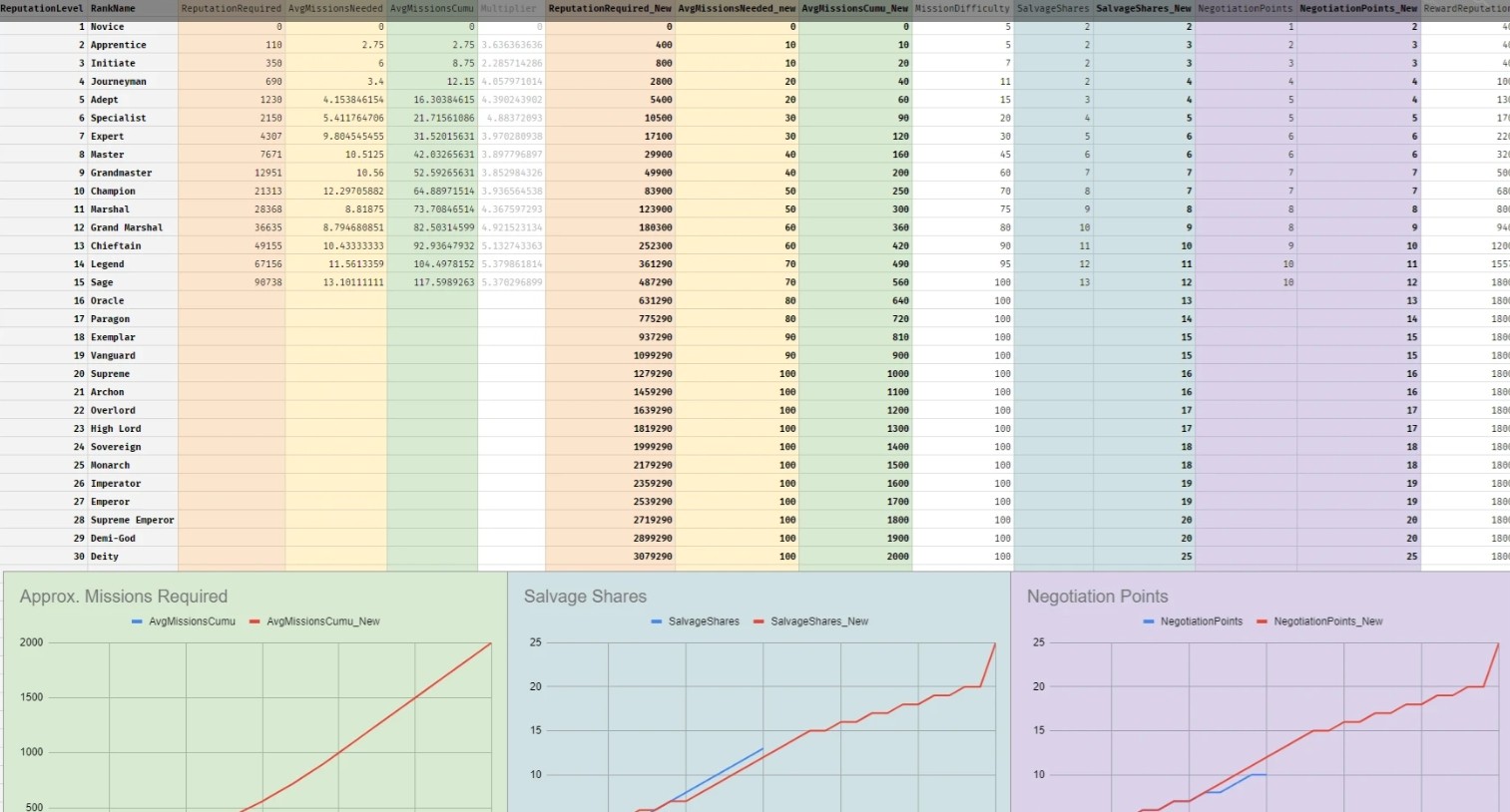Click the cell showing 117.5989263
The image size is (1510, 812).
[432, 282]
